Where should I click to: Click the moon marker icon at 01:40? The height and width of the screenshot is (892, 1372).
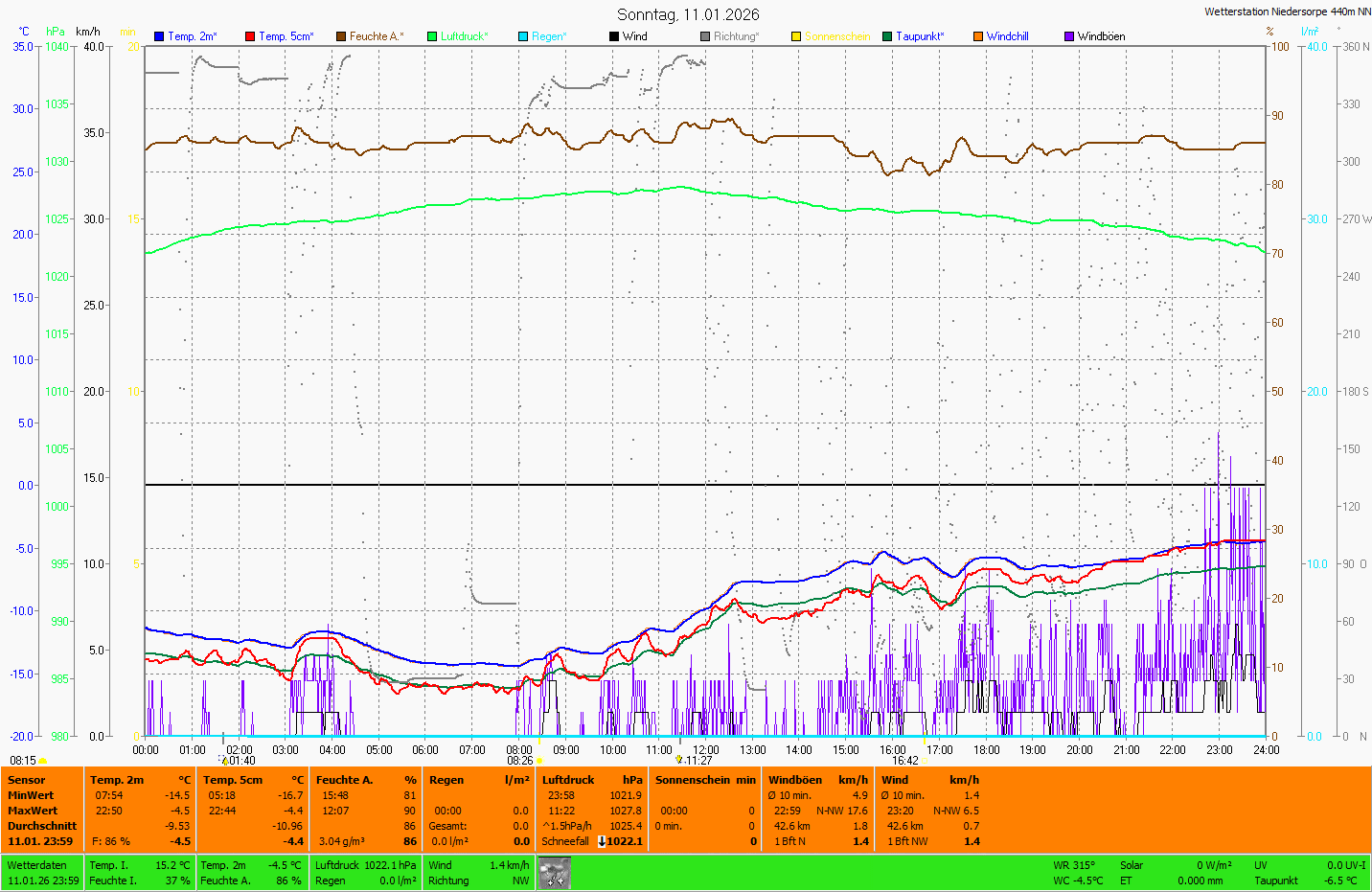(225, 761)
